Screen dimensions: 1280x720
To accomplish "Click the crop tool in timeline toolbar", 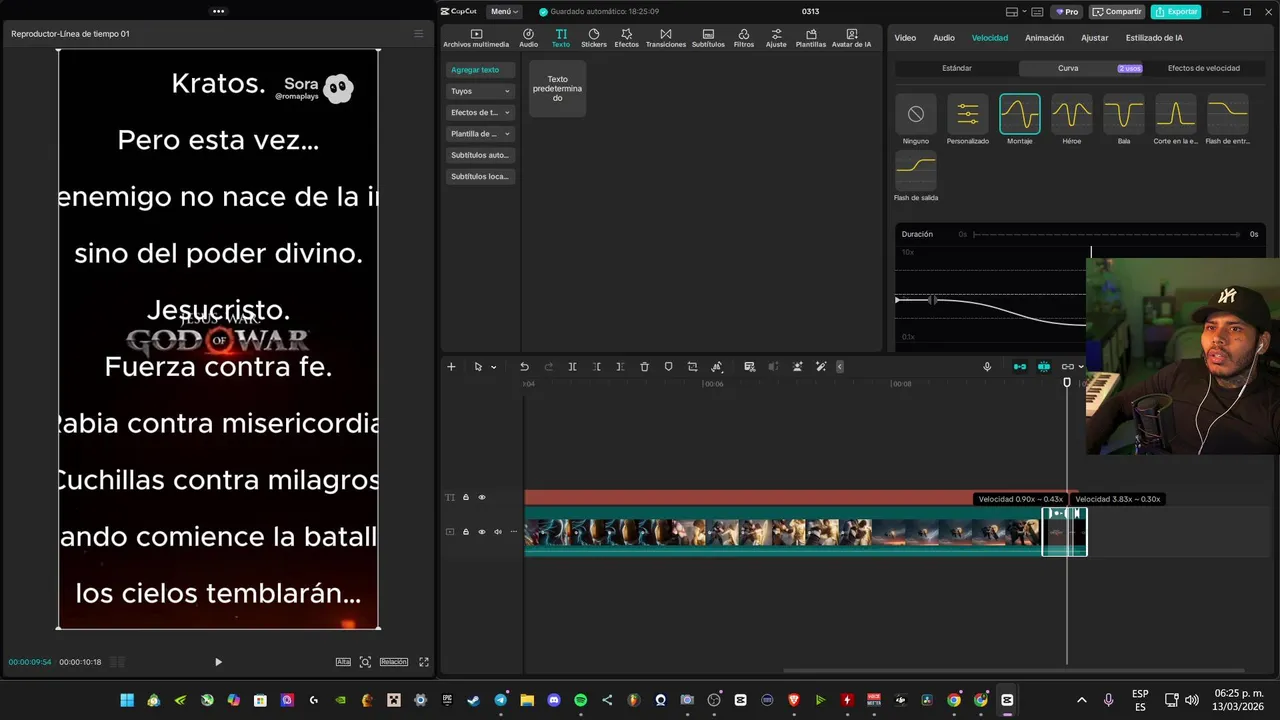I will (692, 367).
